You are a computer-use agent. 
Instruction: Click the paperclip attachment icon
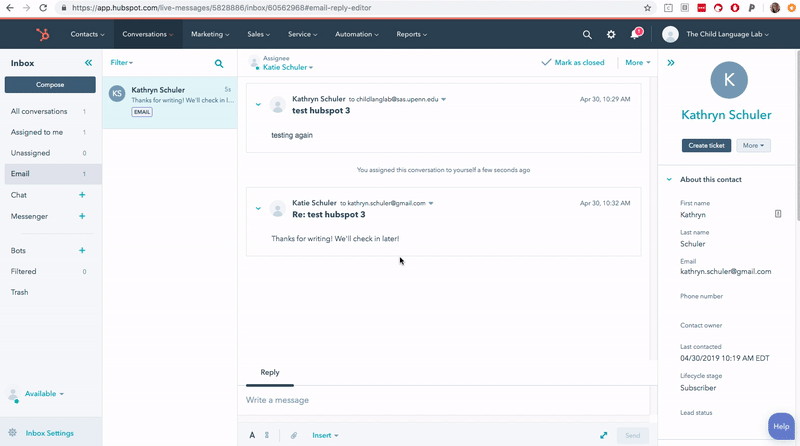294,435
